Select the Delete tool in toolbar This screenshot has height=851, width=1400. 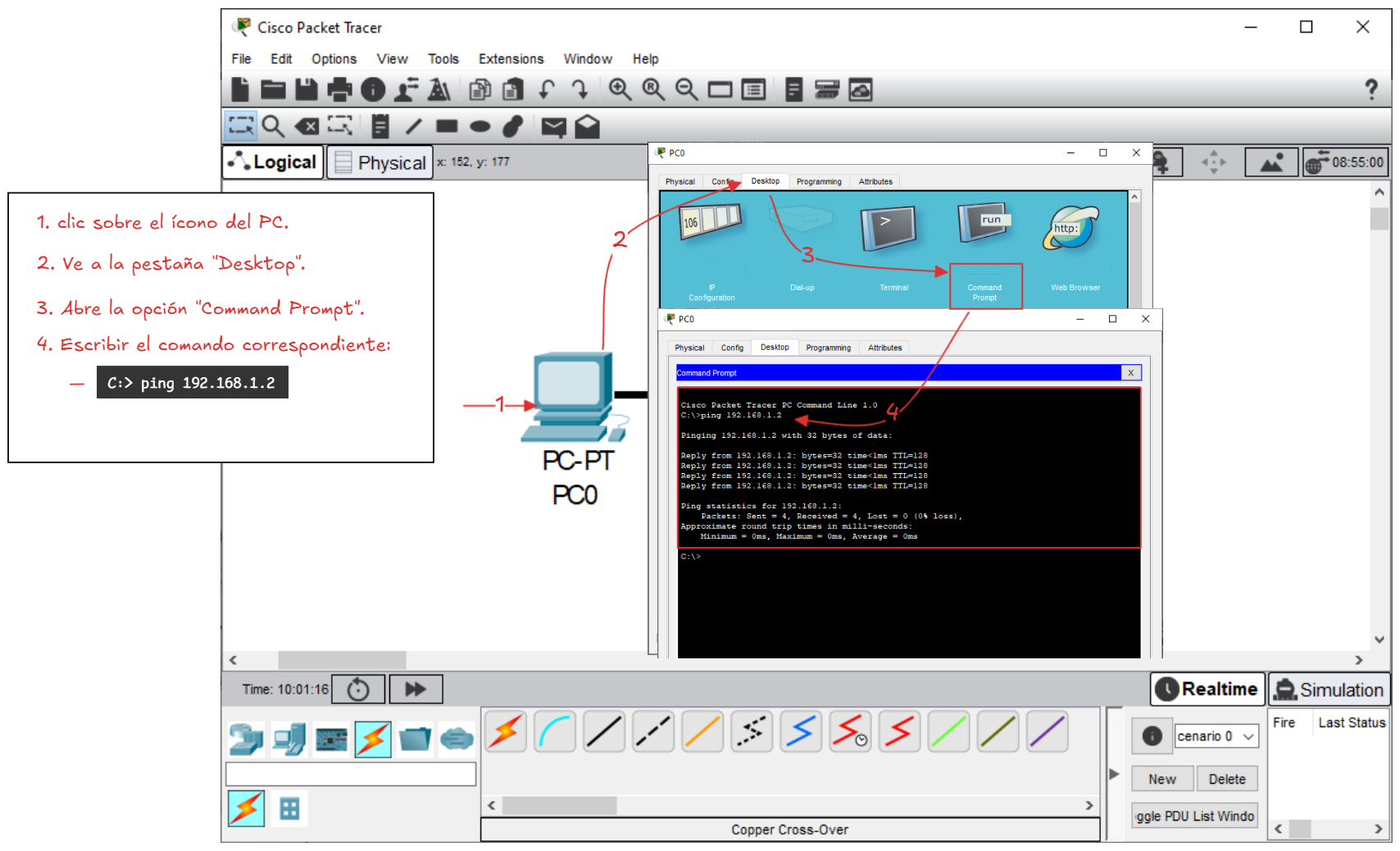(307, 126)
